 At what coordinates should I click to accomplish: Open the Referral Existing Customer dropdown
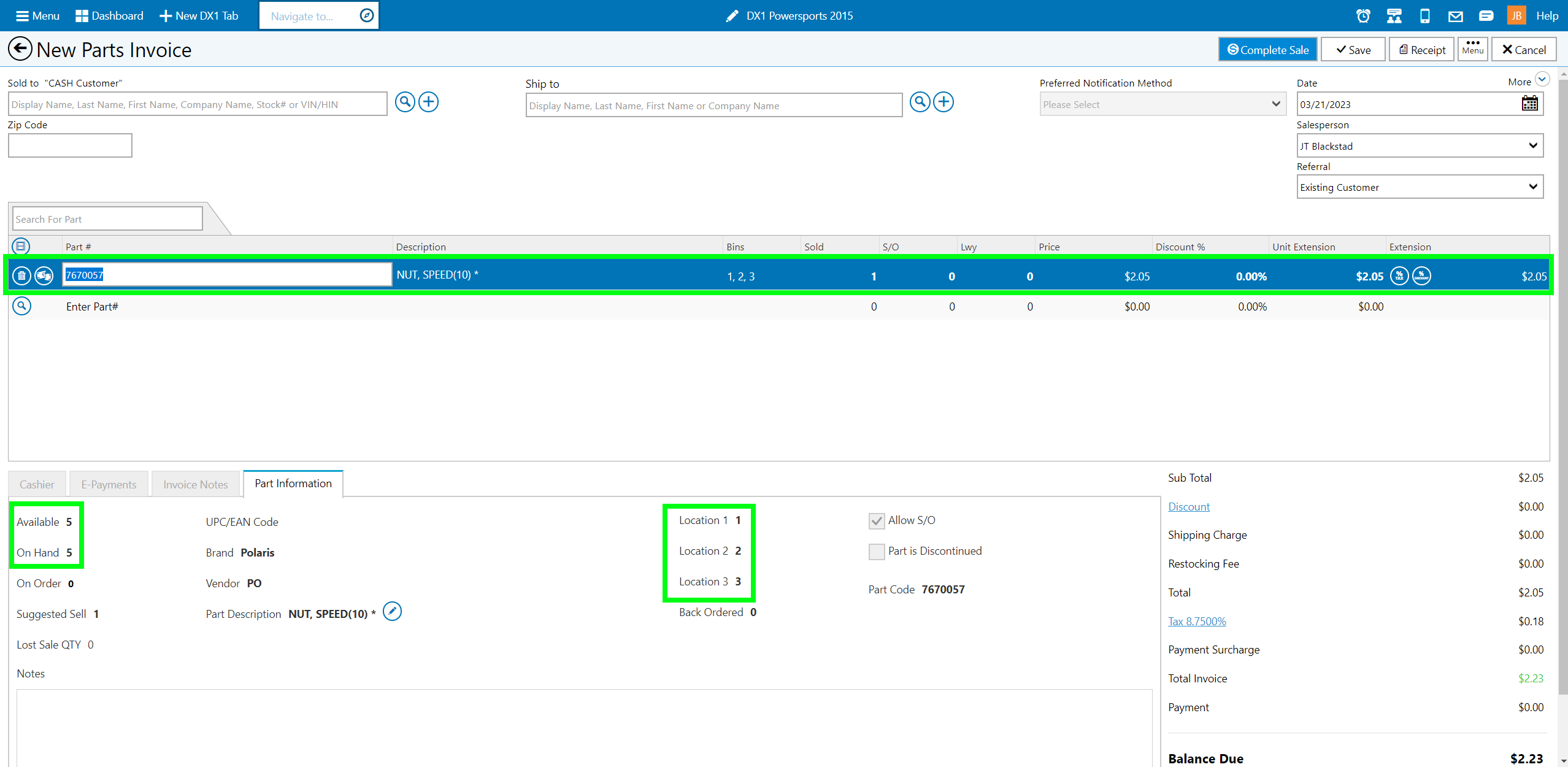(1420, 187)
